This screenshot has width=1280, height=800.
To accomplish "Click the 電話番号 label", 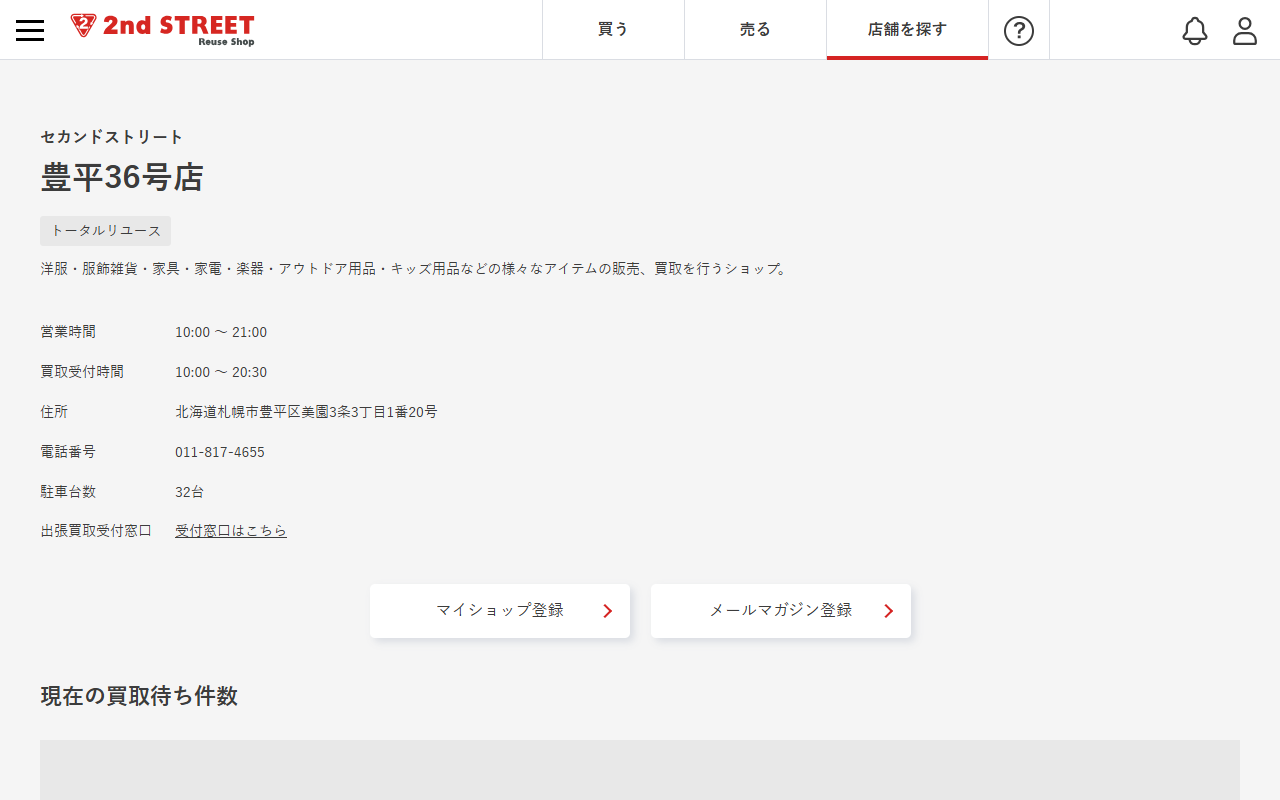I will pos(68,452).
